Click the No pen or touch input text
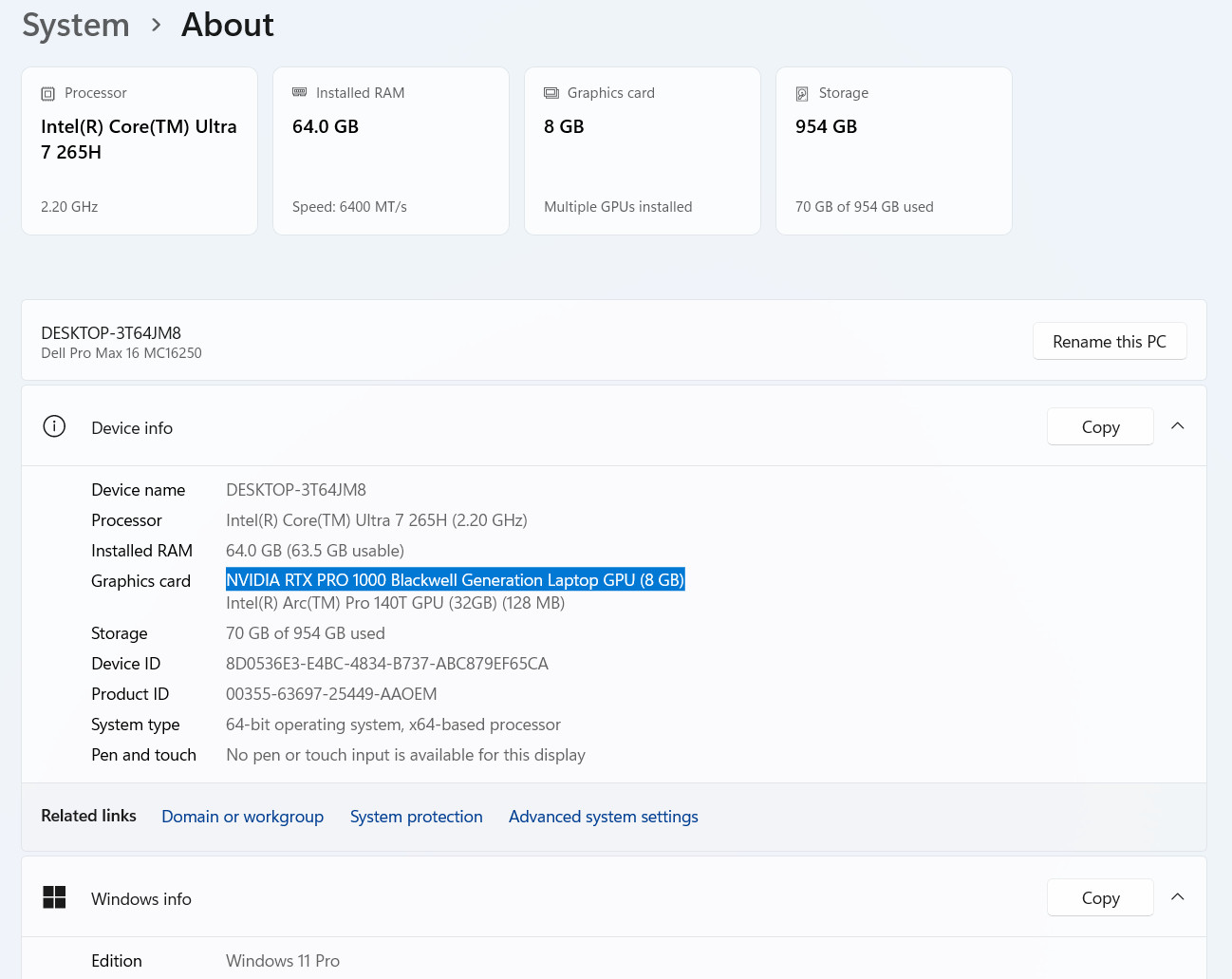 pyautogui.click(x=405, y=755)
